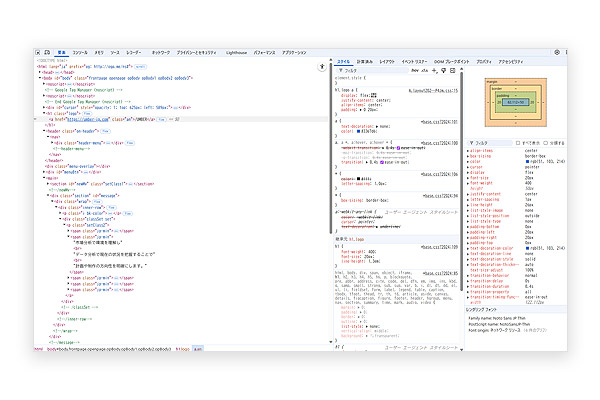Image resolution: width=600 pixels, height=400 pixels.
Task: Check the Group (分類する) checkbox
Action: click(546, 143)
